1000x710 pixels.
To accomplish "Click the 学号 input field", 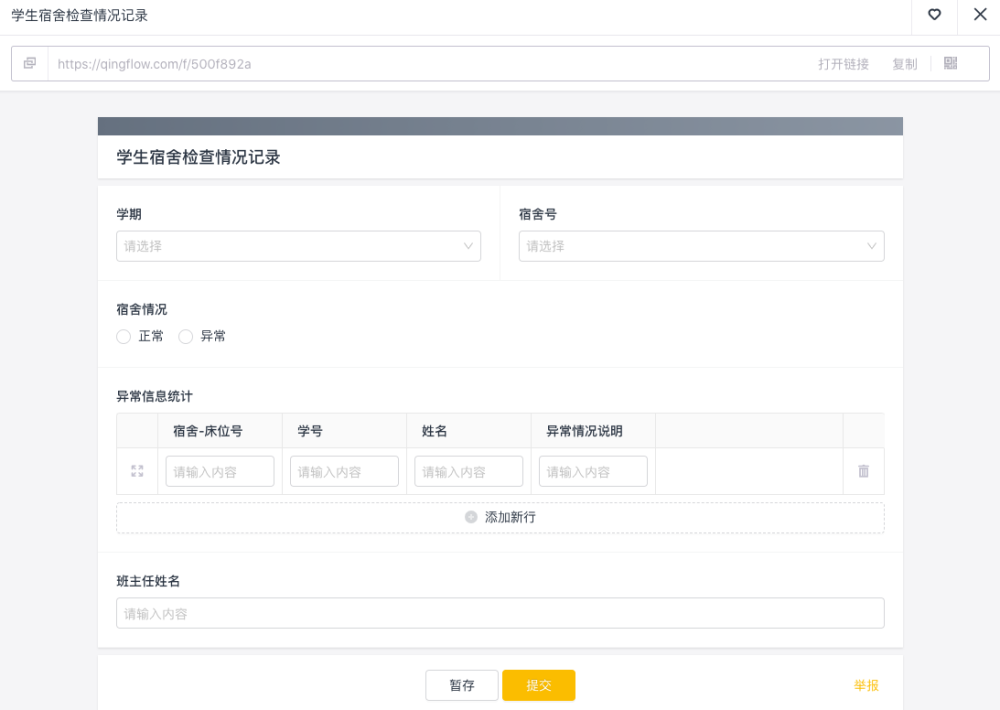I will coord(344,472).
